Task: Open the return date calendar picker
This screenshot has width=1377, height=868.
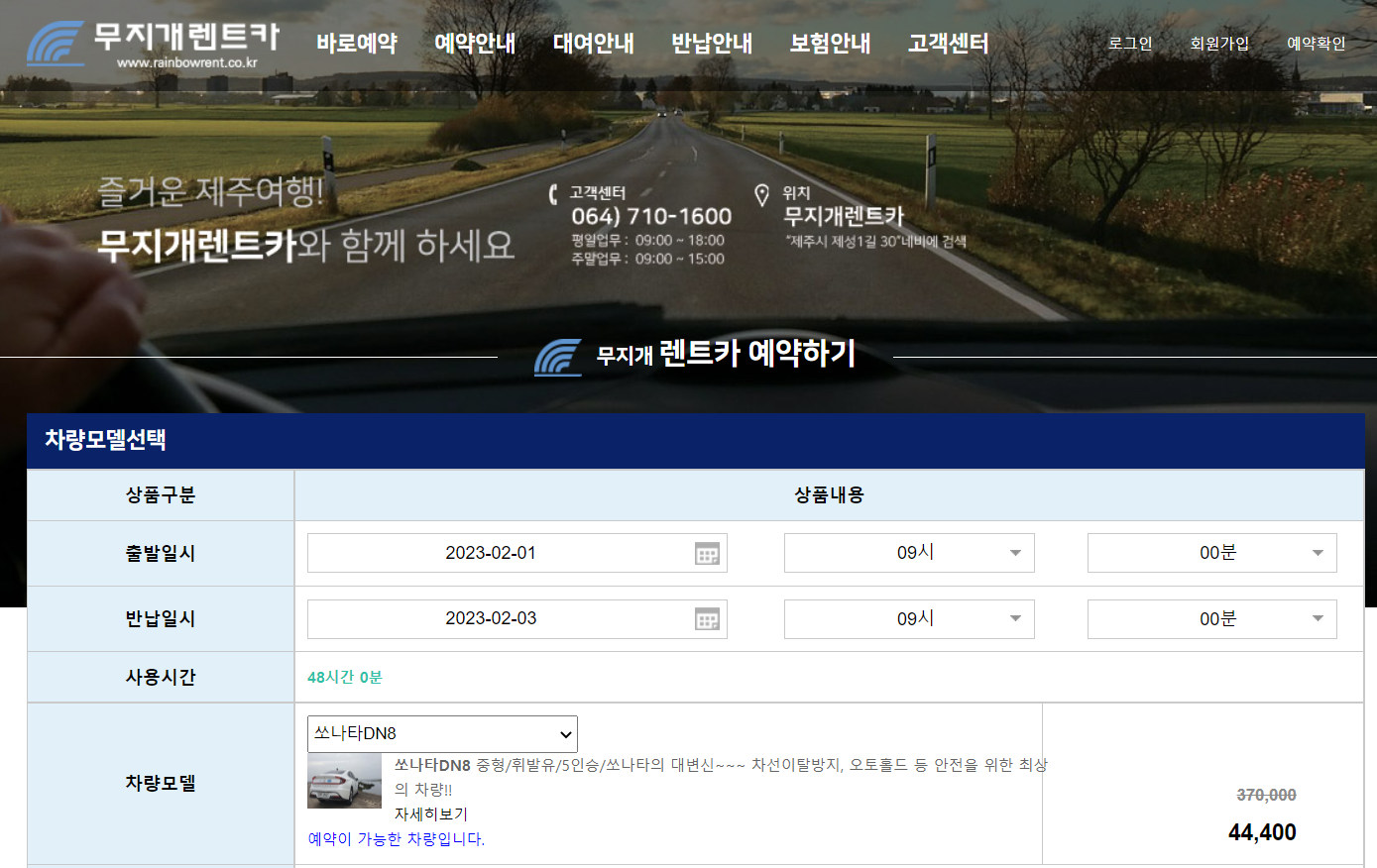Action: (x=708, y=619)
